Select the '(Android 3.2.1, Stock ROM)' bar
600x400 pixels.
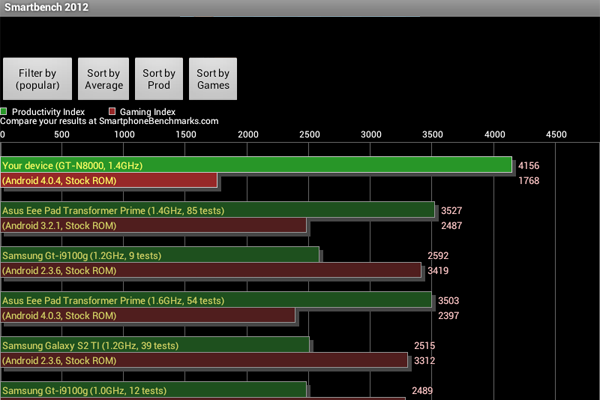(x=153, y=225)
